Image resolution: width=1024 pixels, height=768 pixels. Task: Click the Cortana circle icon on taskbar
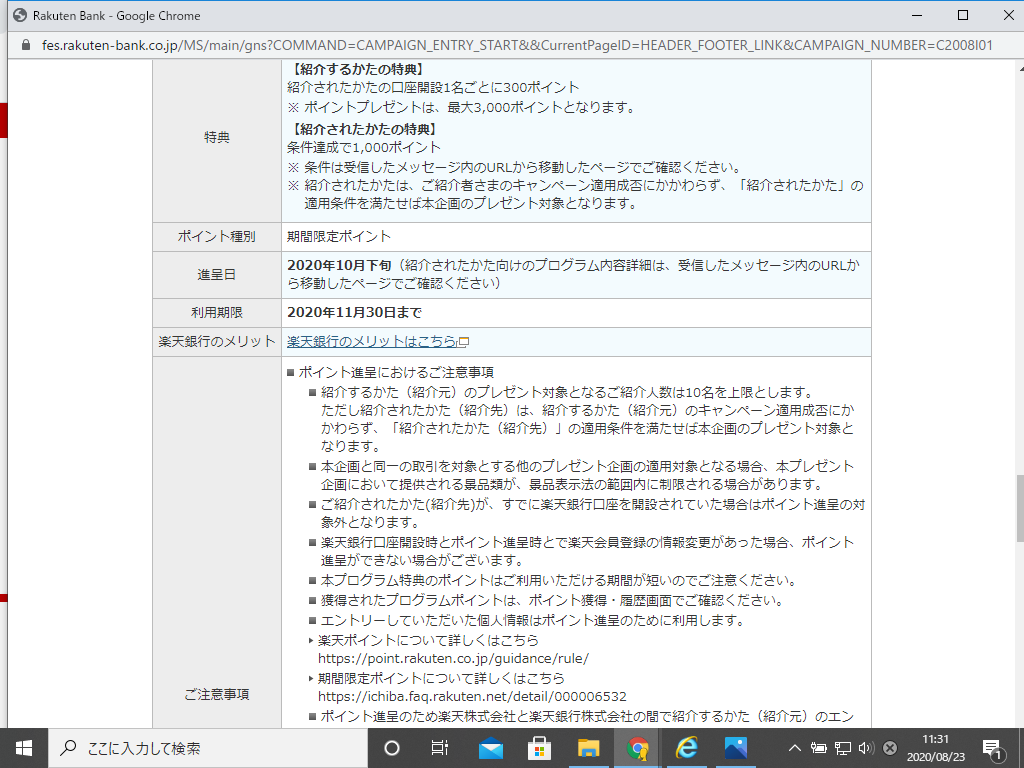tap(392, 748)
